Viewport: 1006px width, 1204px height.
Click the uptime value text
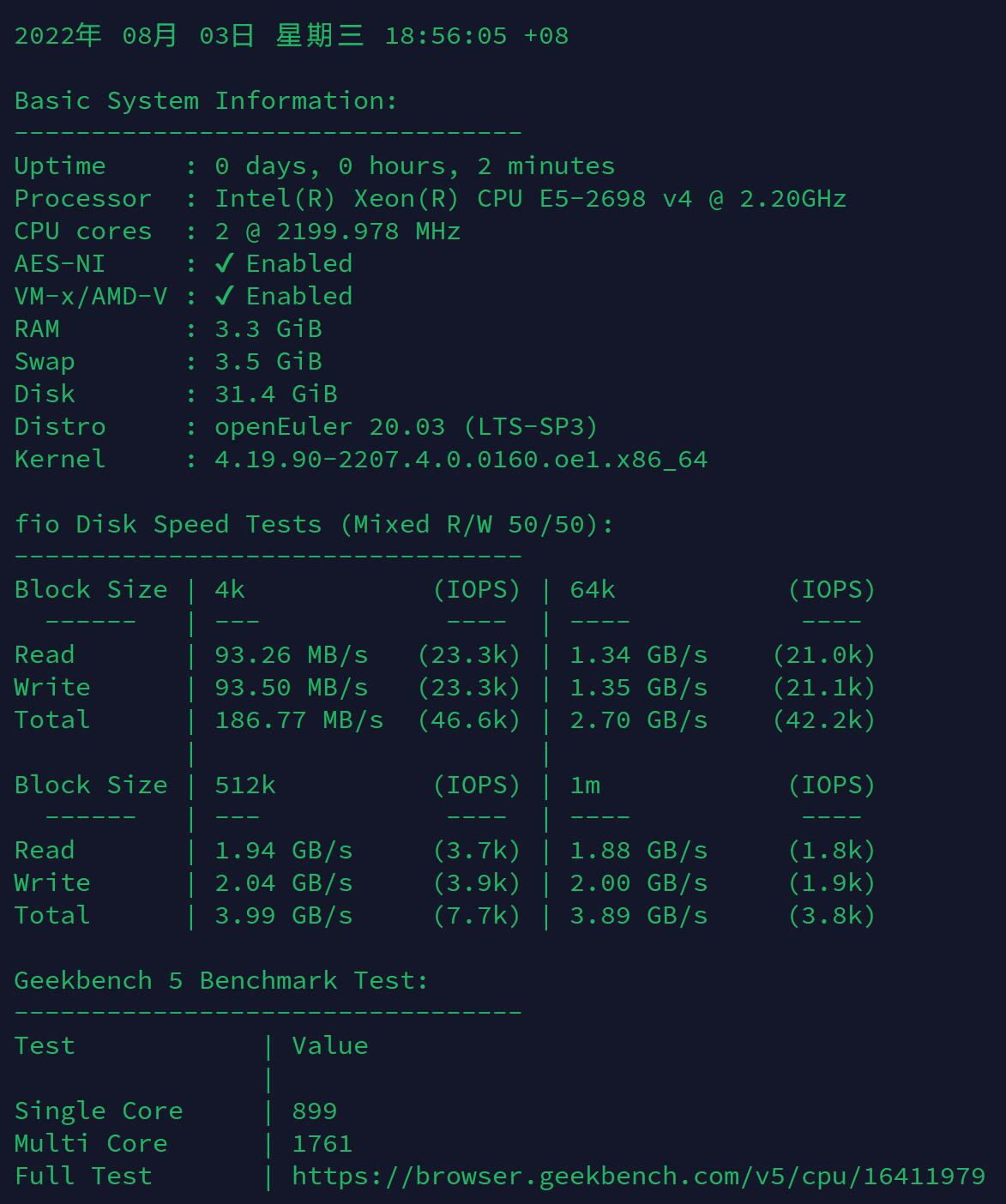click(x=414, y=166)
